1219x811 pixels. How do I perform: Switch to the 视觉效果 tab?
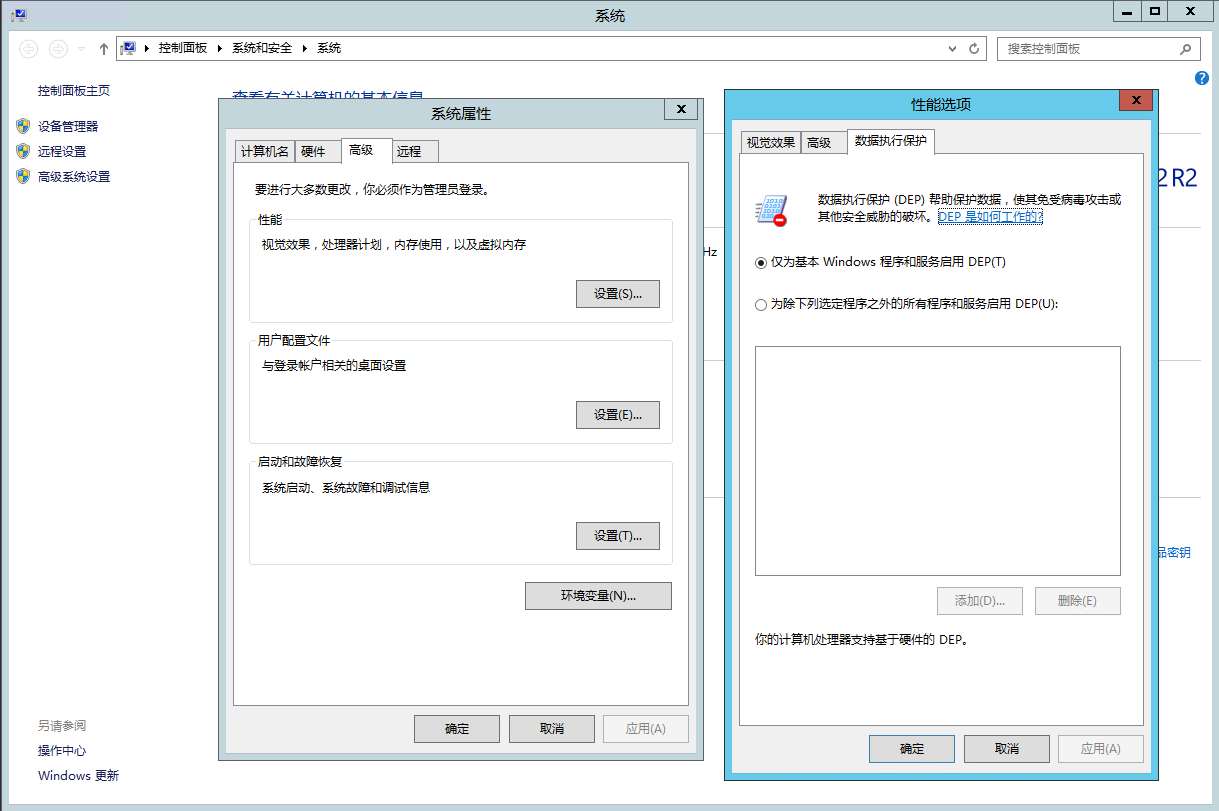pyautogui.click(x=770, y=142)
